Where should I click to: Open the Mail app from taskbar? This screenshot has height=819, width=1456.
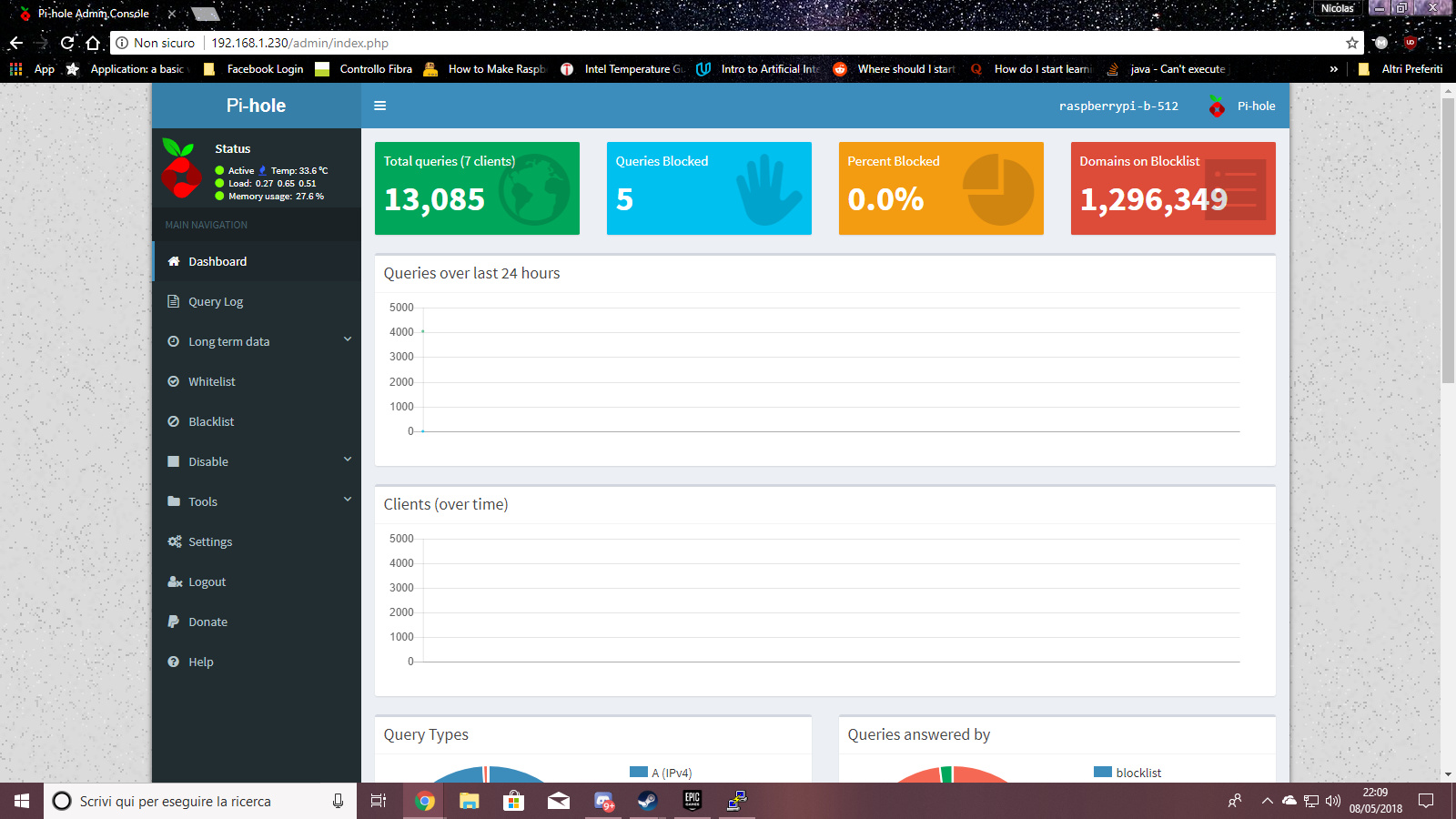coord(559,801)
